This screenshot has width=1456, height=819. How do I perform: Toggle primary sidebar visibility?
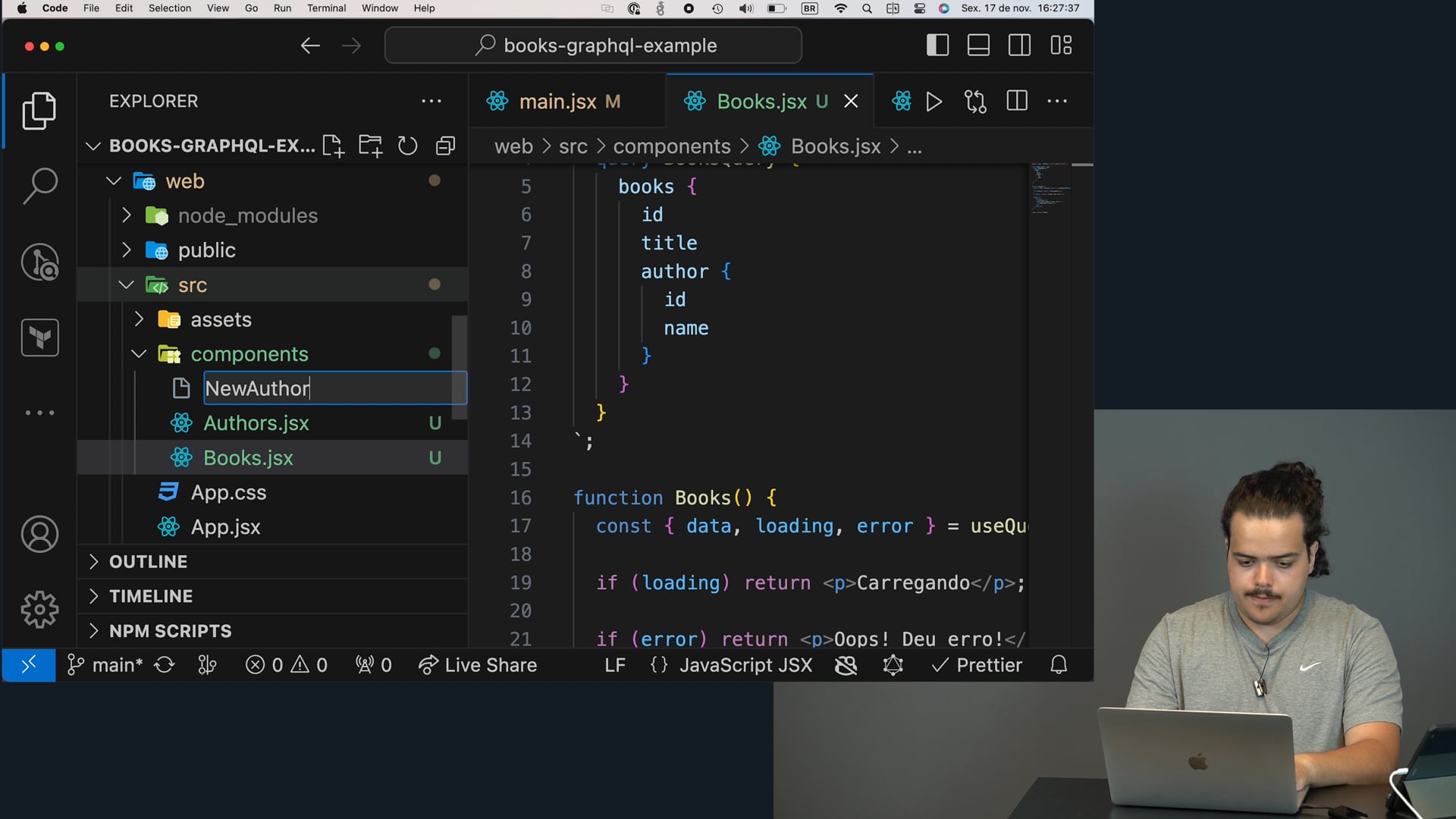point(938,45)
